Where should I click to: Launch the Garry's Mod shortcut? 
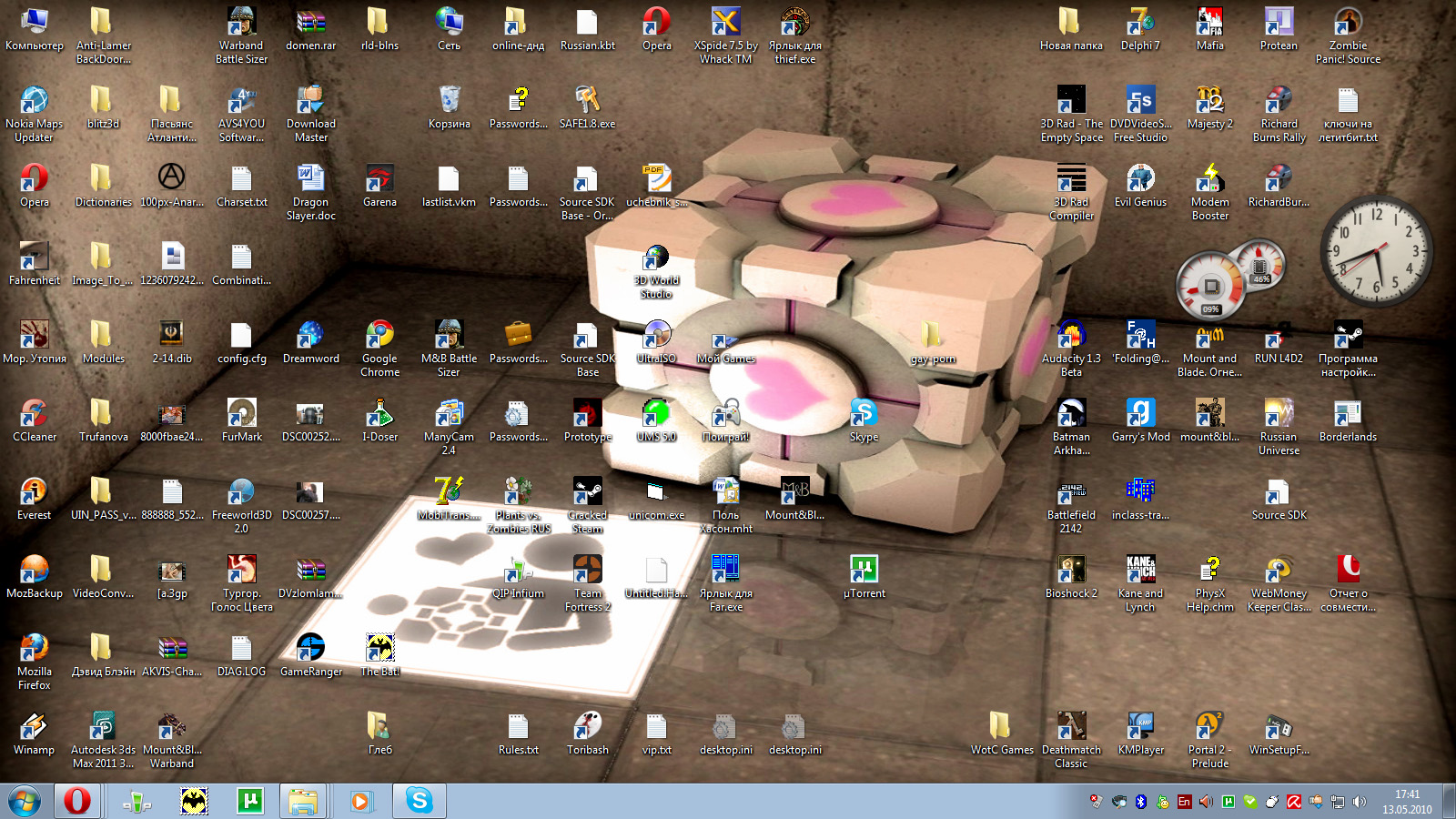[x=1140, y=413]
